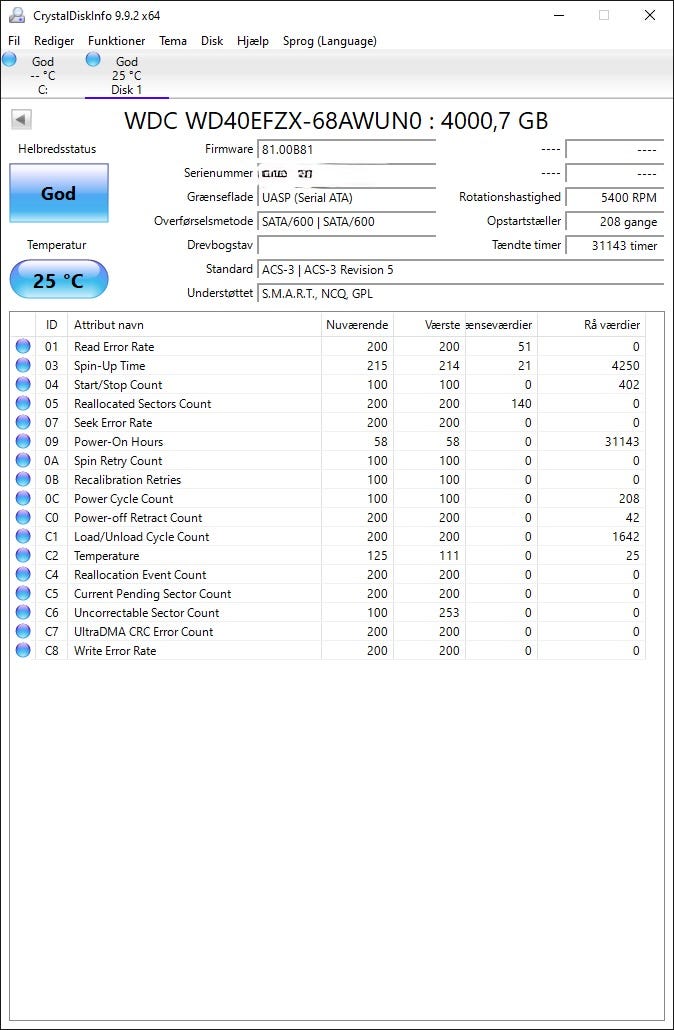Select the Write Error Rate attribute name
The width and height of the screenshot is (674, 1030).
115,651
